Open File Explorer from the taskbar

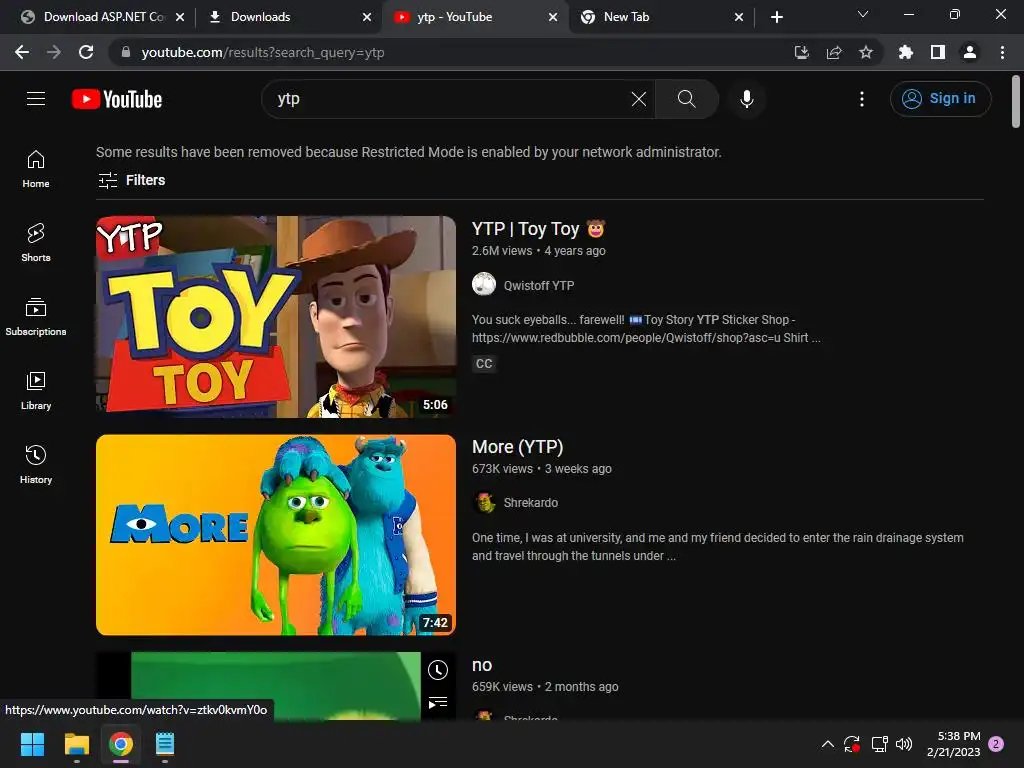pos(76,744)
